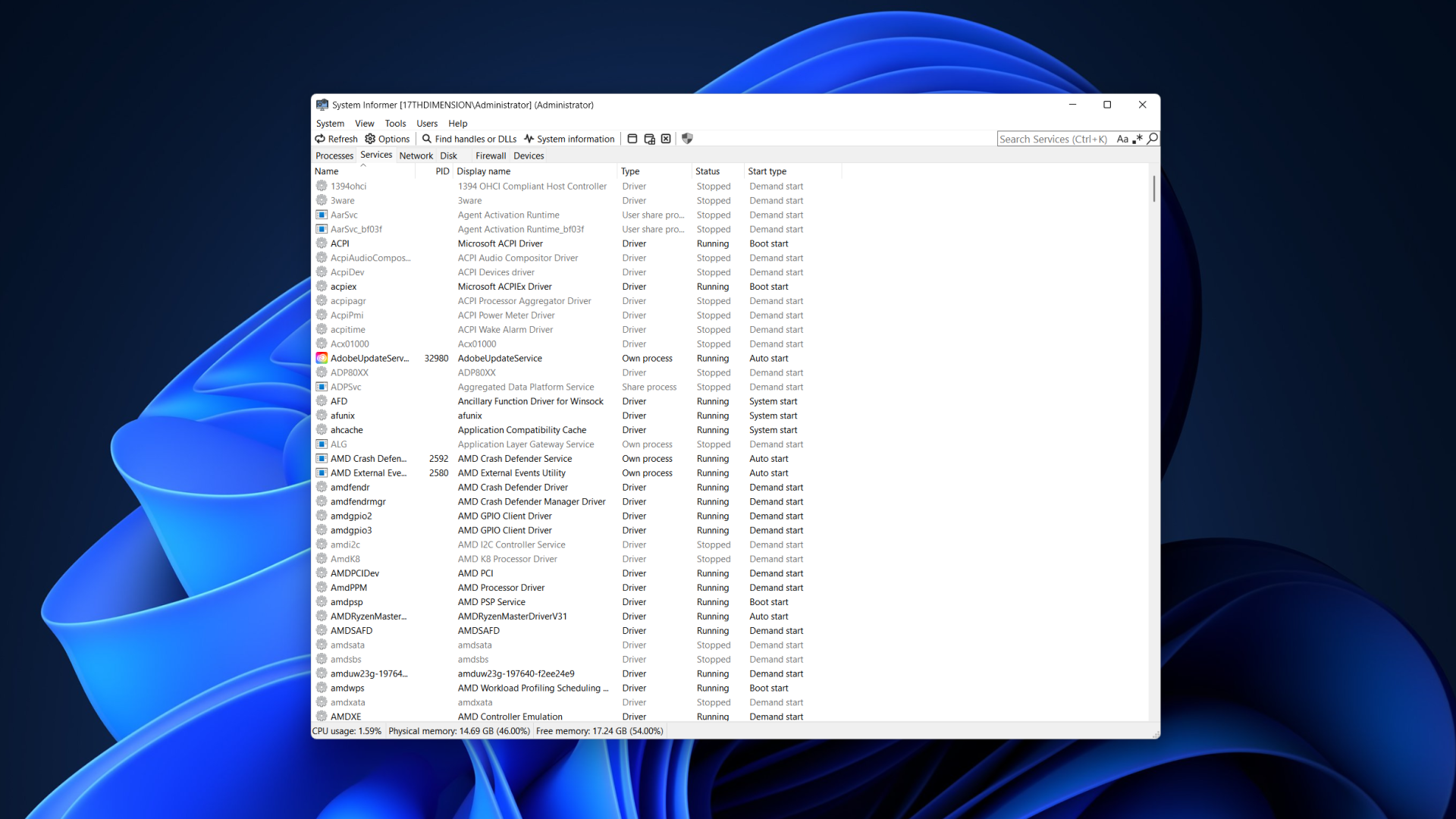Image resolution: width=1456 pixels, height=819 pixels.
Task: Click the AMD Crash Defender service icon
Action: pyautogui.click(x=322, y=459)
